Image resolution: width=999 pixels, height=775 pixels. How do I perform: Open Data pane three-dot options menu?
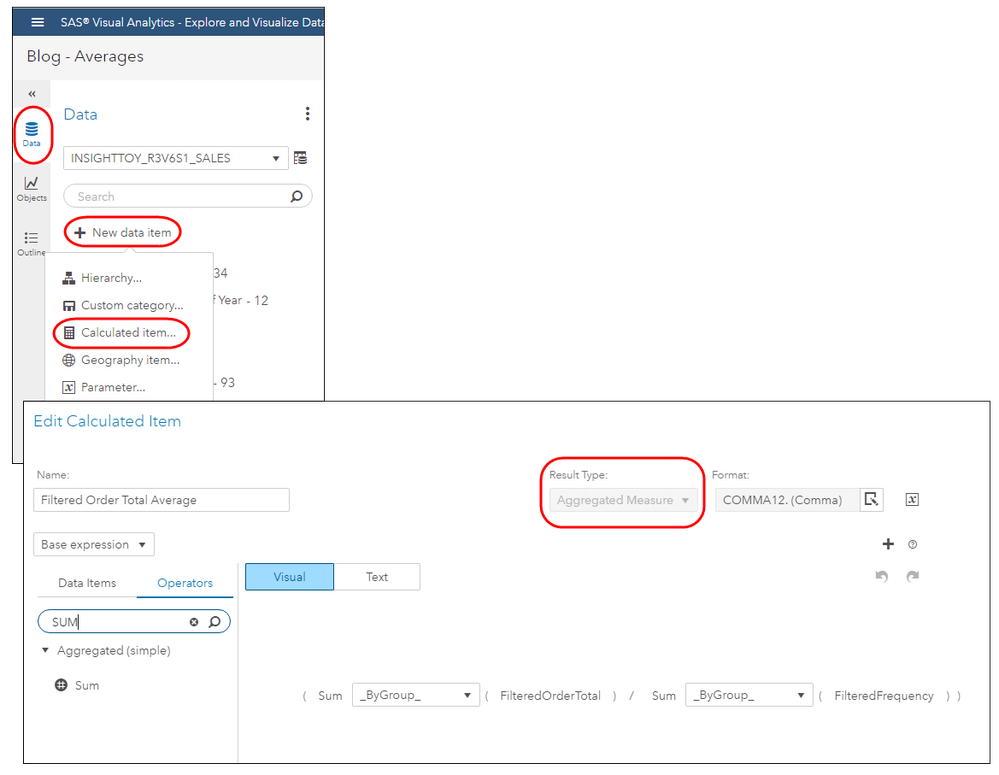(308, 114)
